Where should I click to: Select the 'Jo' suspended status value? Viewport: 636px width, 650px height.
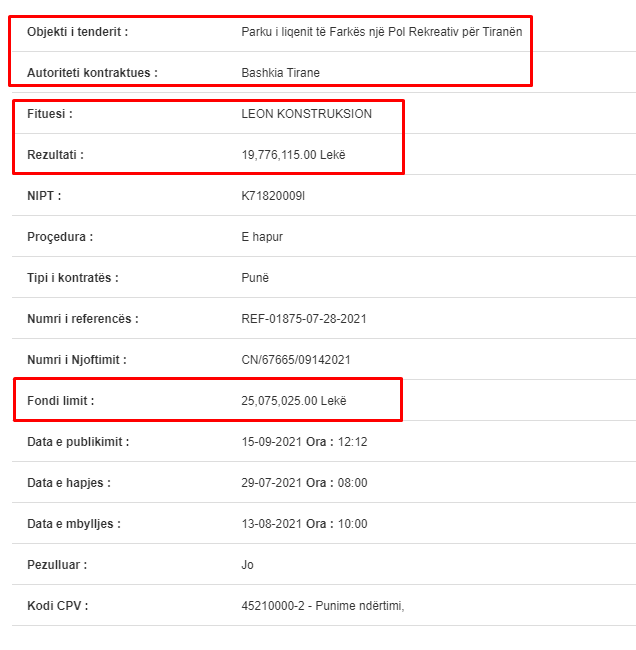coord(247,565)
